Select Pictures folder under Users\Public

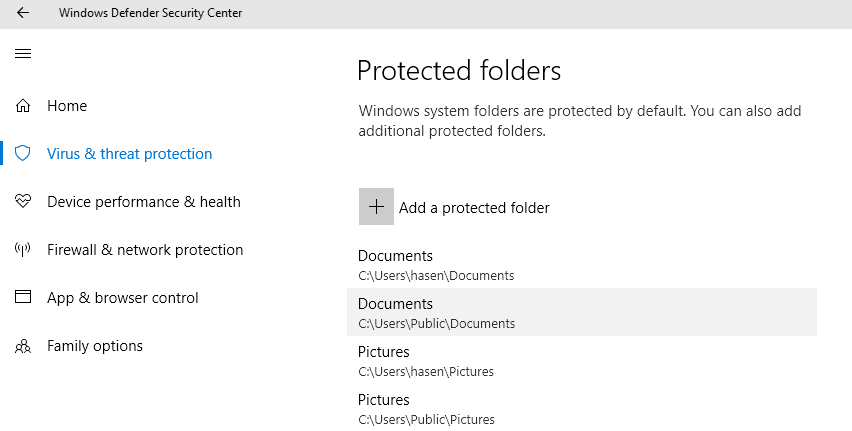click(426, 409)
